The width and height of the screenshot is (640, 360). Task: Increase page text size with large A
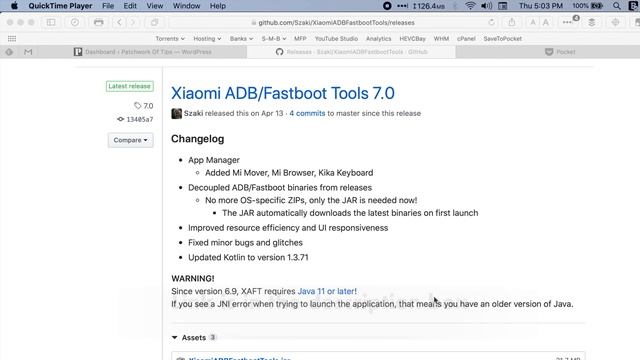coord(546,22)
